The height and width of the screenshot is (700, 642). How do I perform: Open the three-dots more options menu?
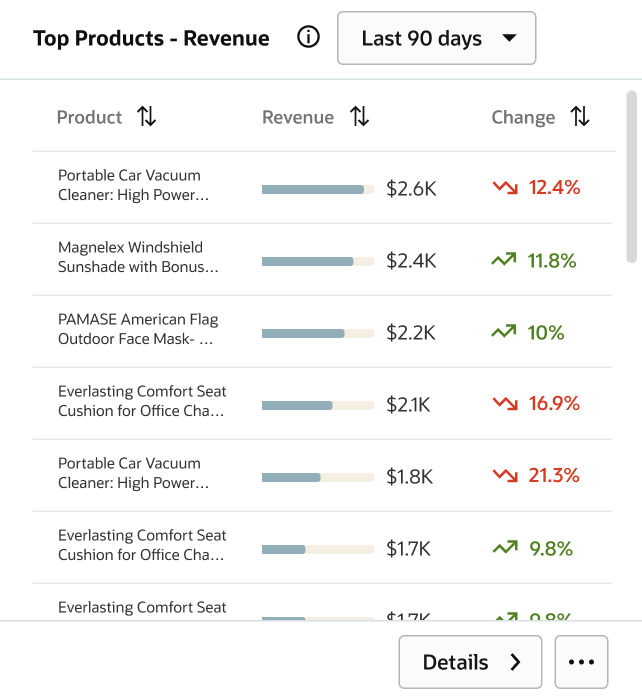click(x=581, y=662)
